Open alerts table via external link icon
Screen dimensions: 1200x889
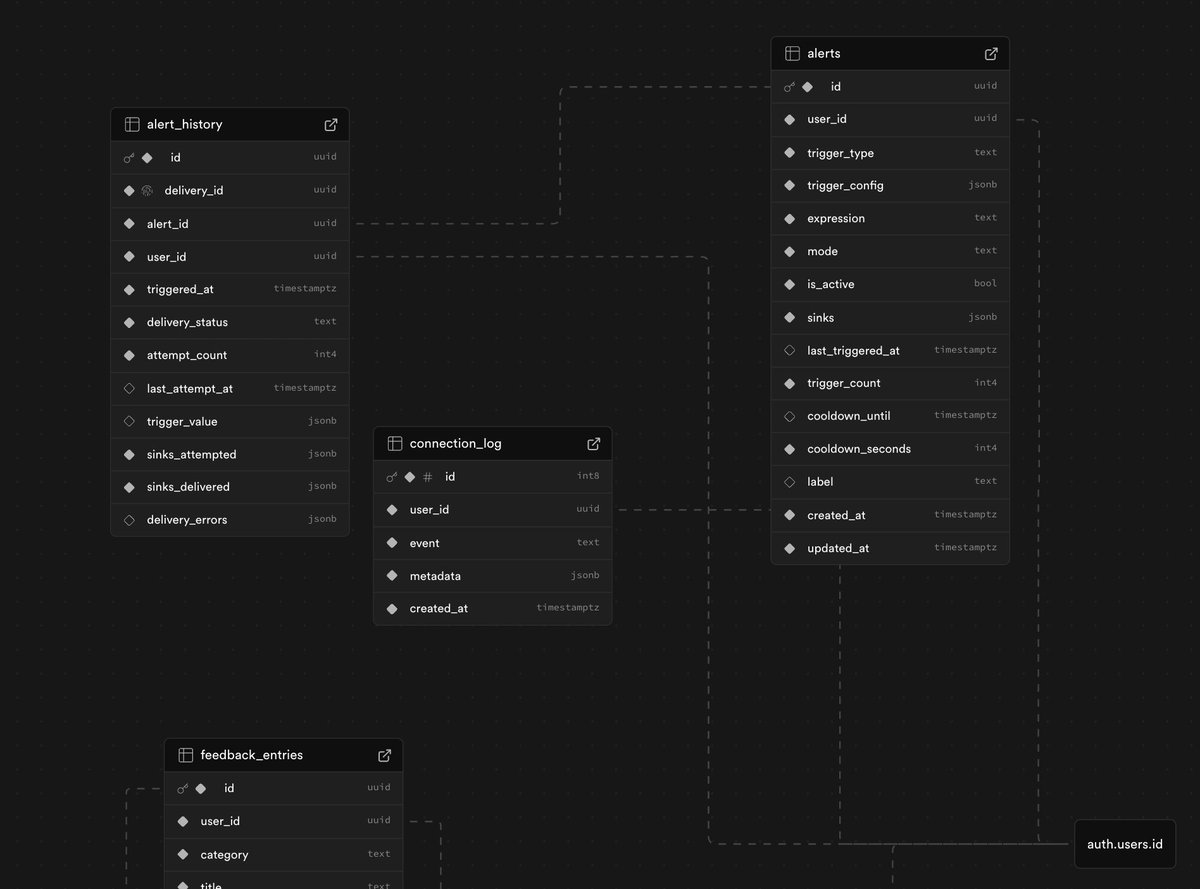(x=991, y=54)
